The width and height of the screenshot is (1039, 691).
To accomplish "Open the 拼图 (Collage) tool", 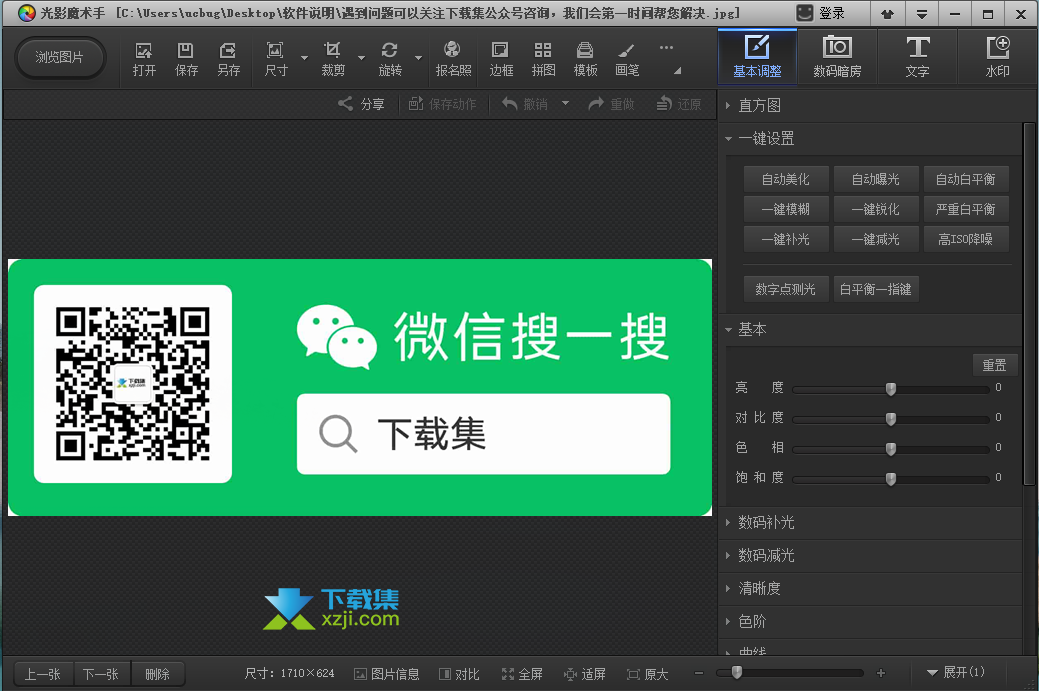I will pos(543,60).
